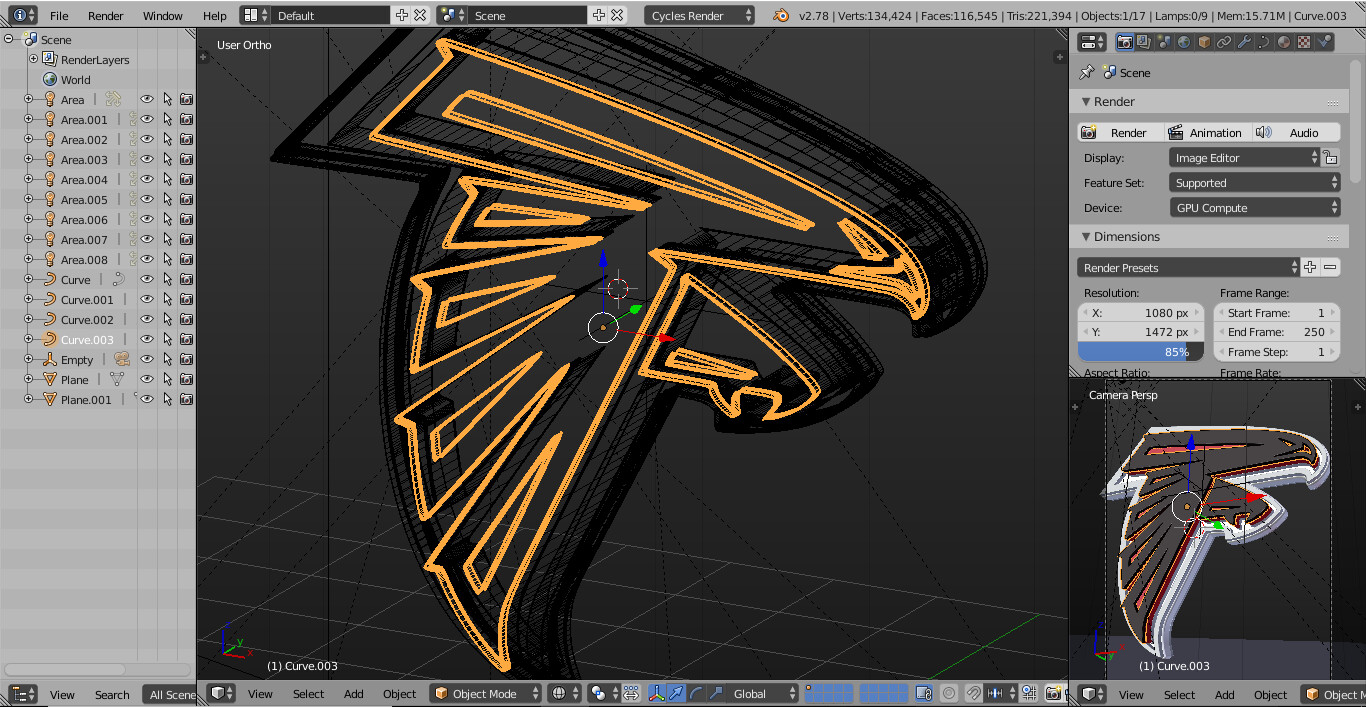
Task: Open Device GPU Compute dropdown
Action: coord(1254,207)
